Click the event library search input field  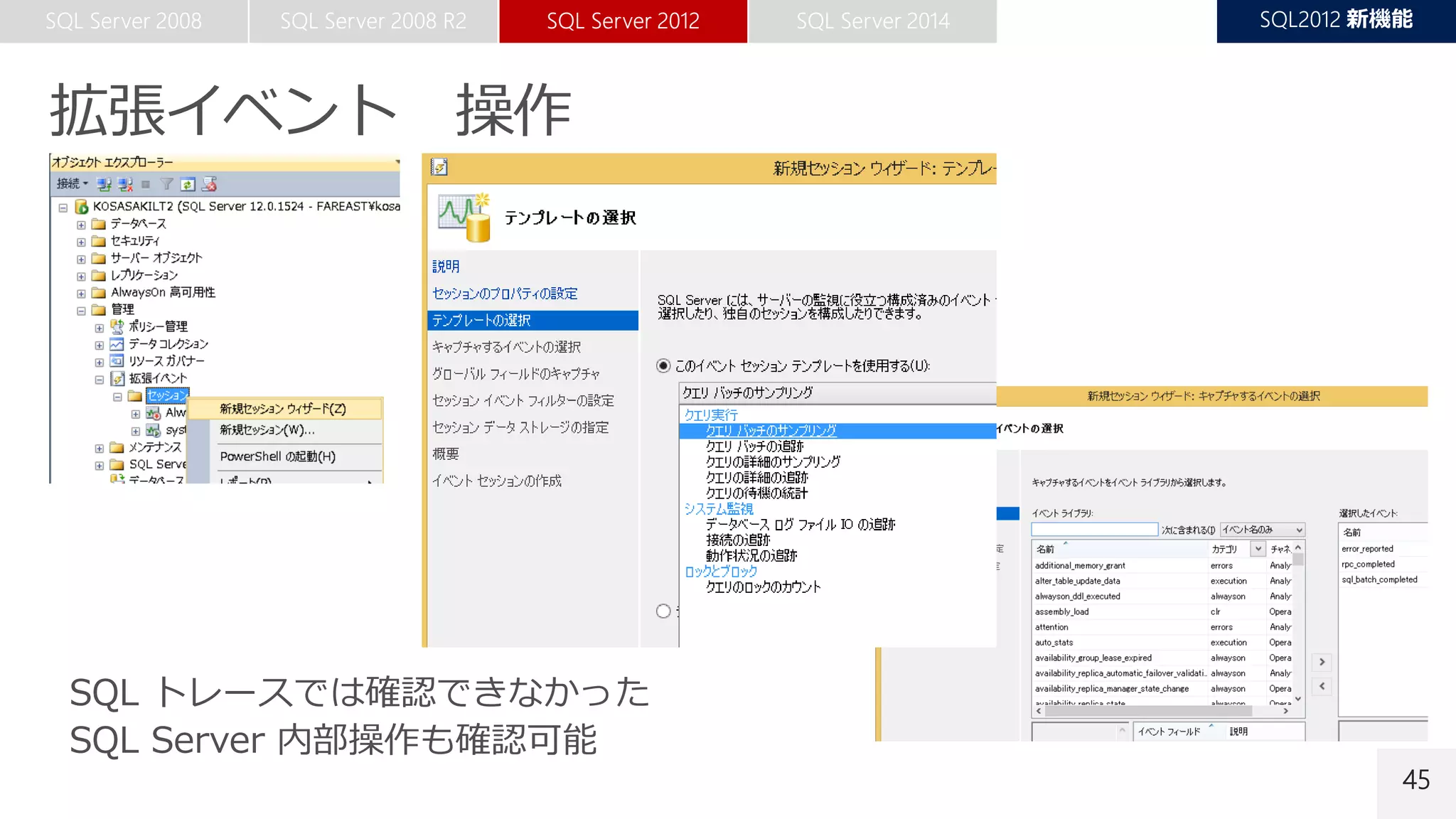pyautogui.click(x=1095, y=530)
